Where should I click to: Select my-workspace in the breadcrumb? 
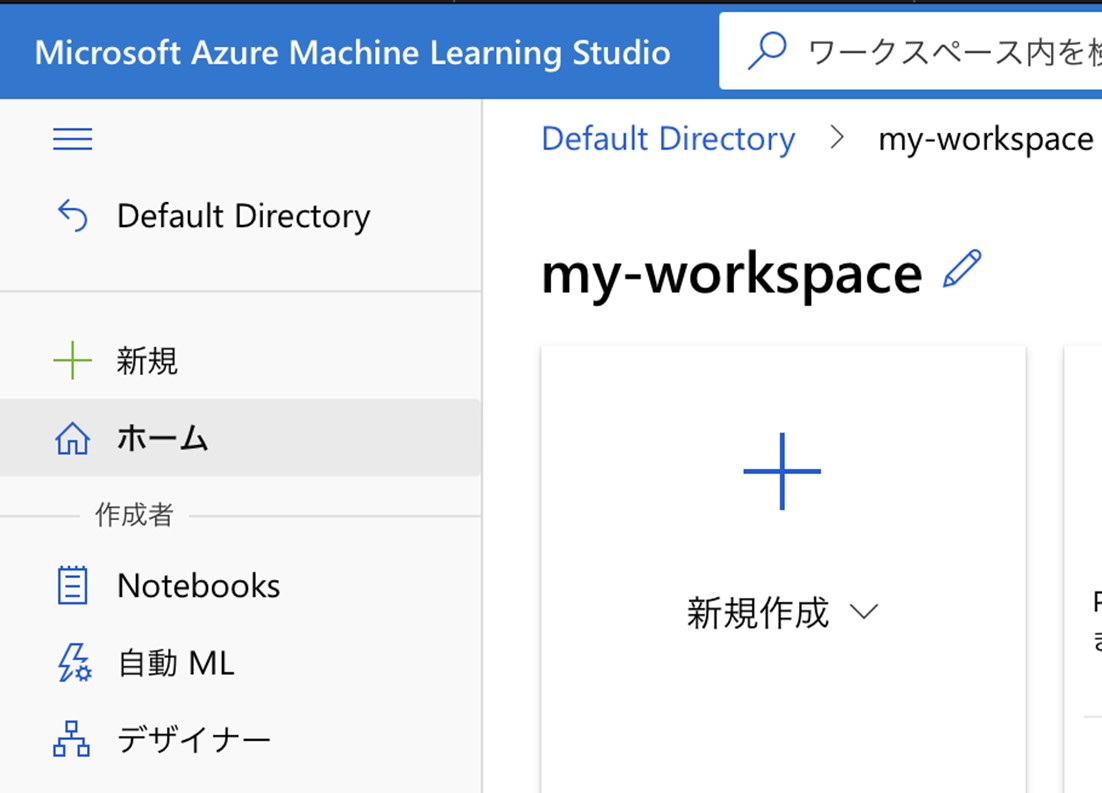[986, 139]
